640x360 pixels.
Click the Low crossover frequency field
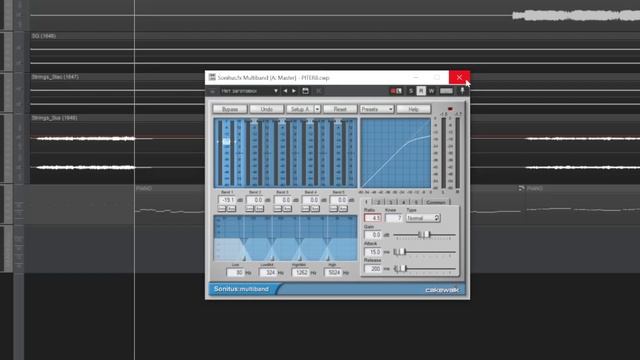click(236, 272)
